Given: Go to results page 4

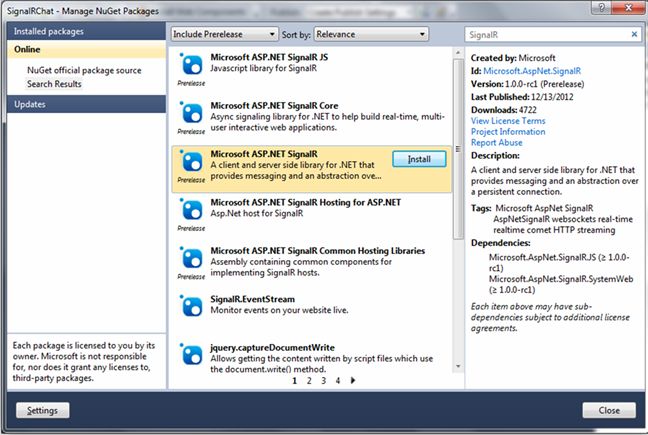Looking at the screenshot, I should point(338,380).
